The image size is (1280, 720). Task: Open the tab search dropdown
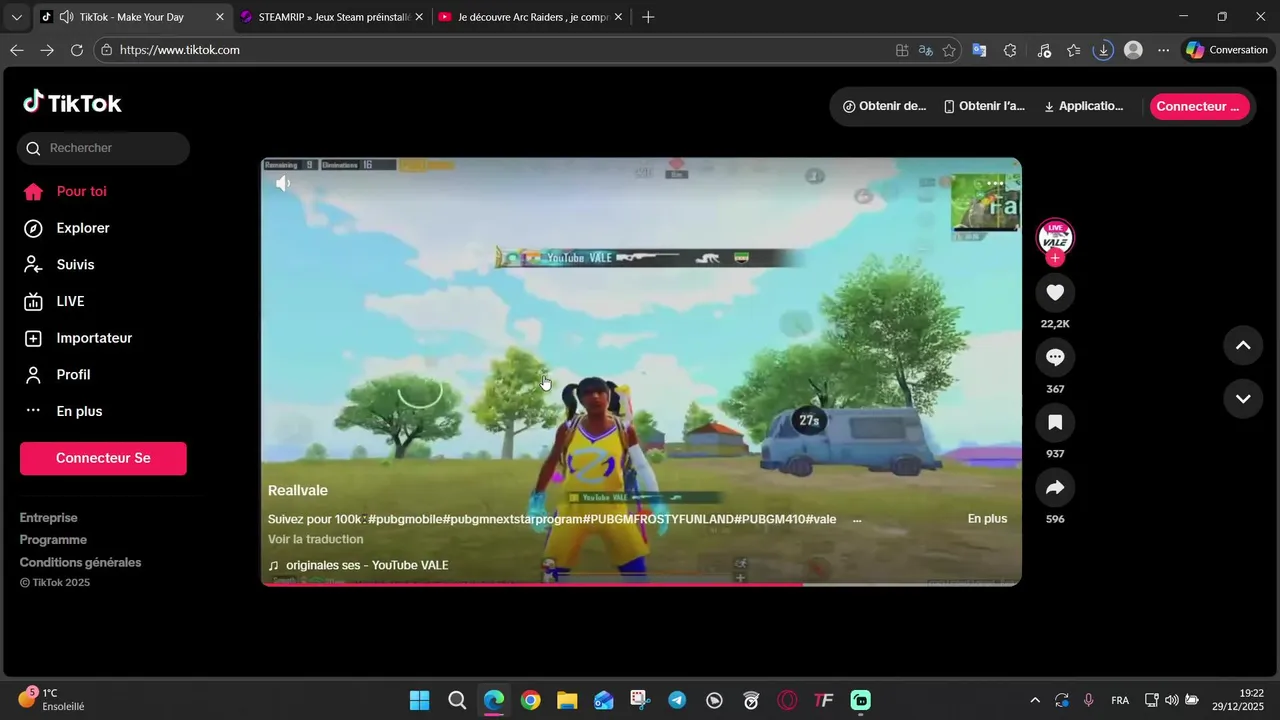(16, 17)
